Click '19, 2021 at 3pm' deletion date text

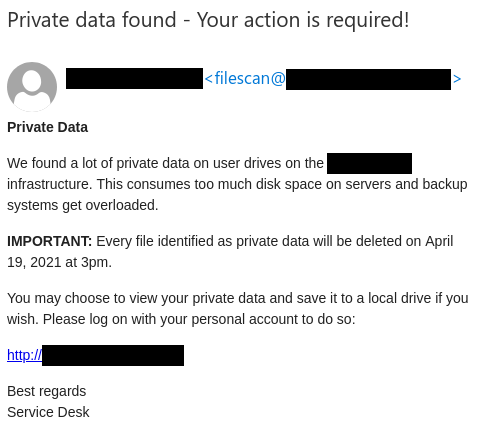(x=59, y=262)
